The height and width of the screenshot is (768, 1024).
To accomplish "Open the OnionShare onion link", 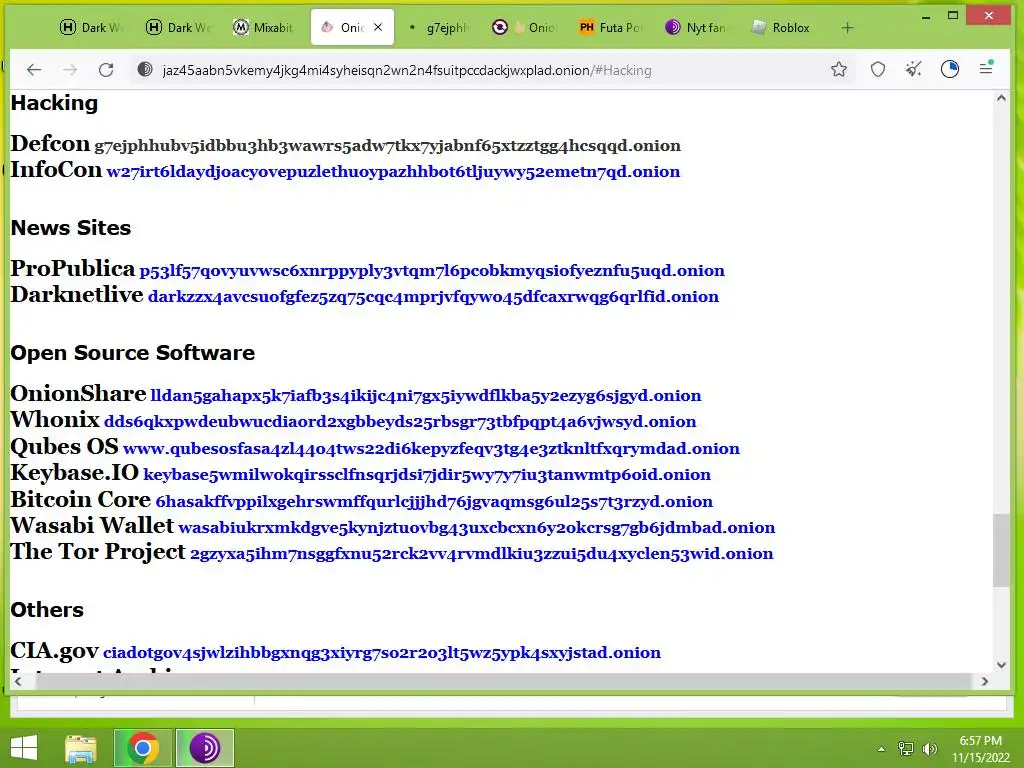I will pyautogui.click(x=426, y=396).
